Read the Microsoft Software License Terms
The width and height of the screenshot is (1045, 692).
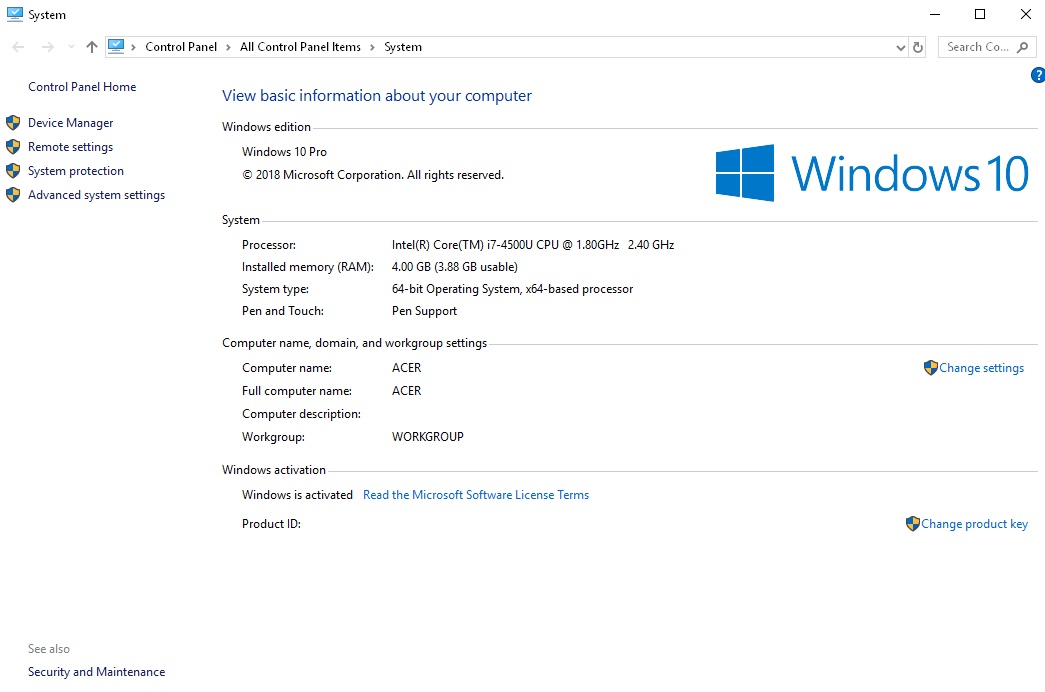click(x=476, y=495)
